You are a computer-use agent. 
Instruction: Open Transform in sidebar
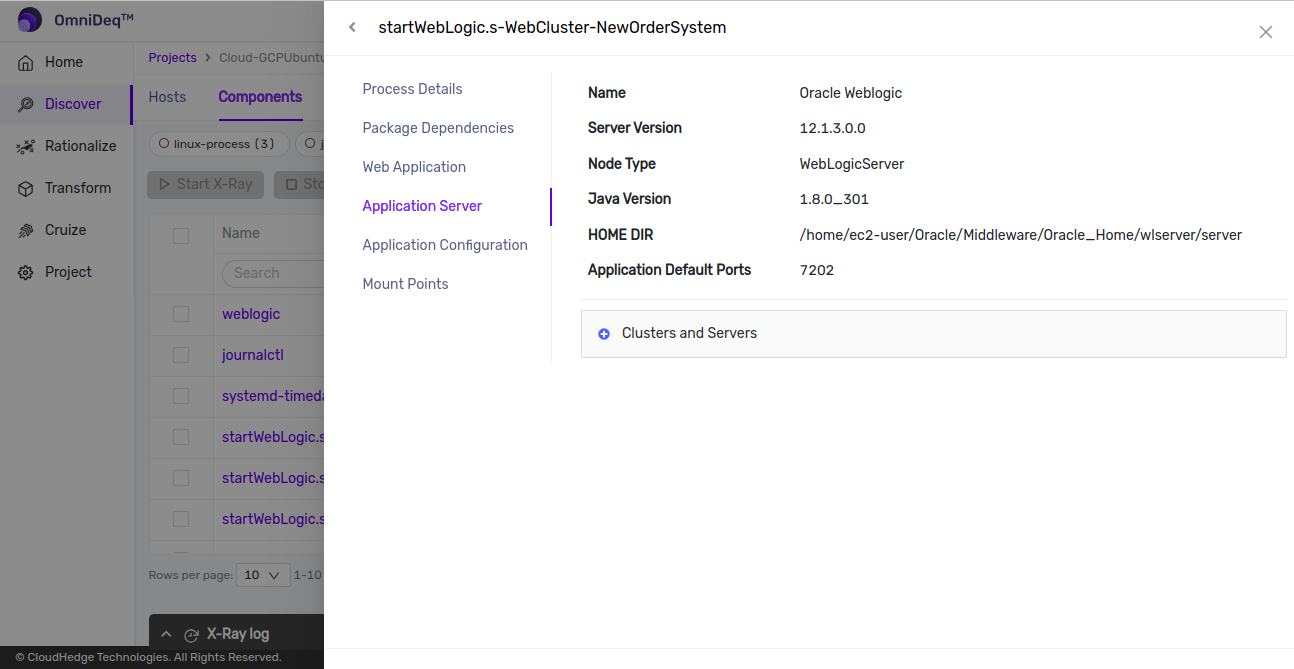78,188
